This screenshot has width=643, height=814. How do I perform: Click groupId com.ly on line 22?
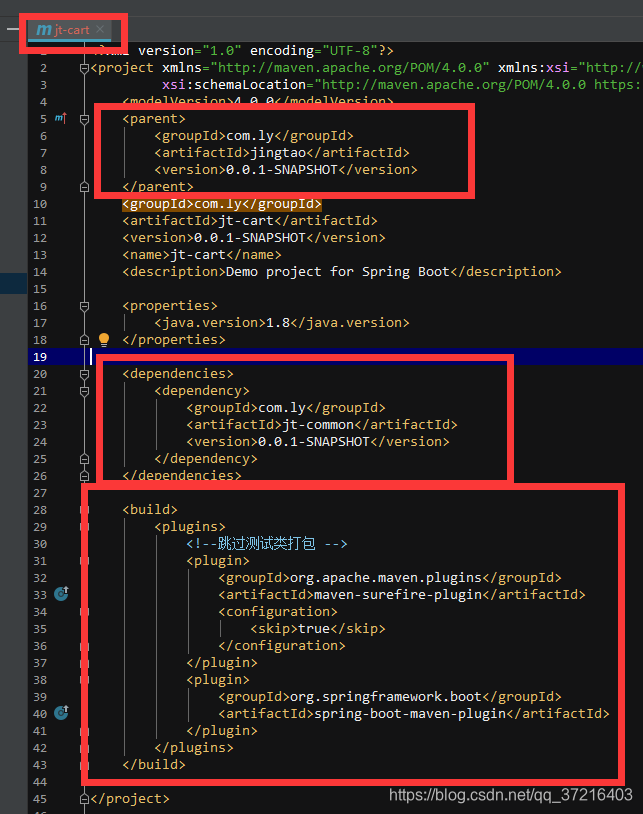coord(286,408)
